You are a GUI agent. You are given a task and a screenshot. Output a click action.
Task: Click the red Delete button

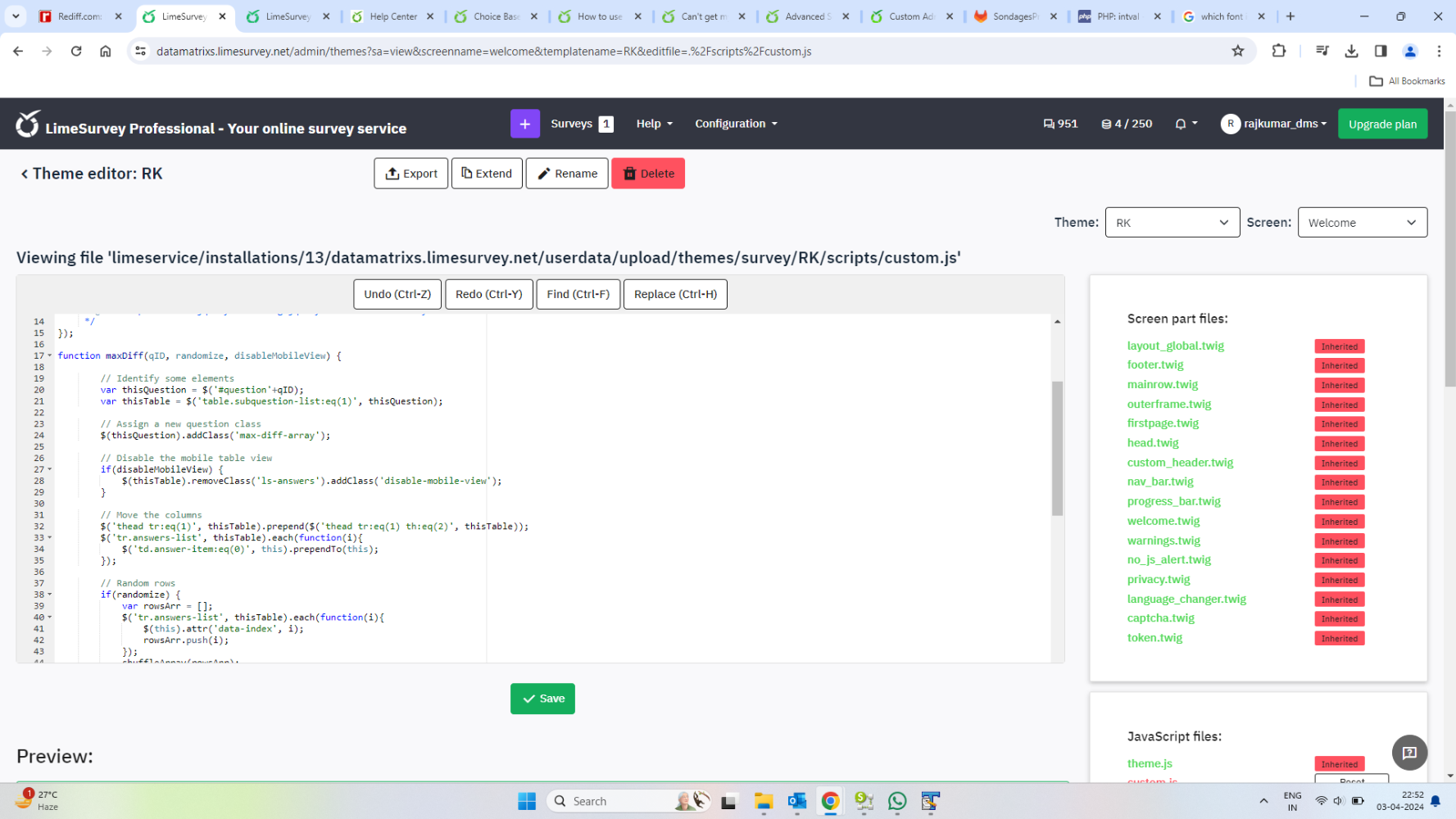pyautogui.click(x=648, y=174)
